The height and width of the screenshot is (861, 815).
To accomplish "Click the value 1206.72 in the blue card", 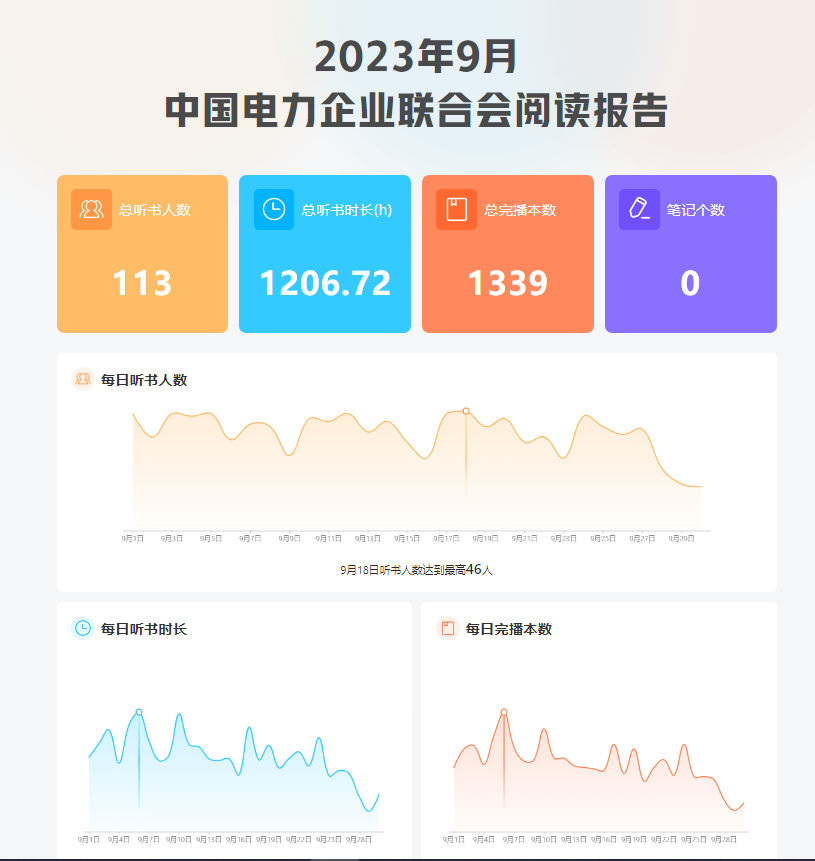I will [325, 283].
